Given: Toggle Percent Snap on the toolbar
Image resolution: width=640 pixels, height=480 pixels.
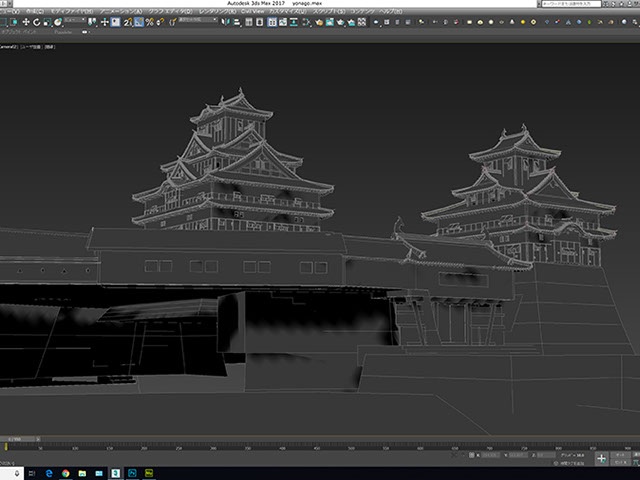Looking at the screenshot, I should point(150,22).
